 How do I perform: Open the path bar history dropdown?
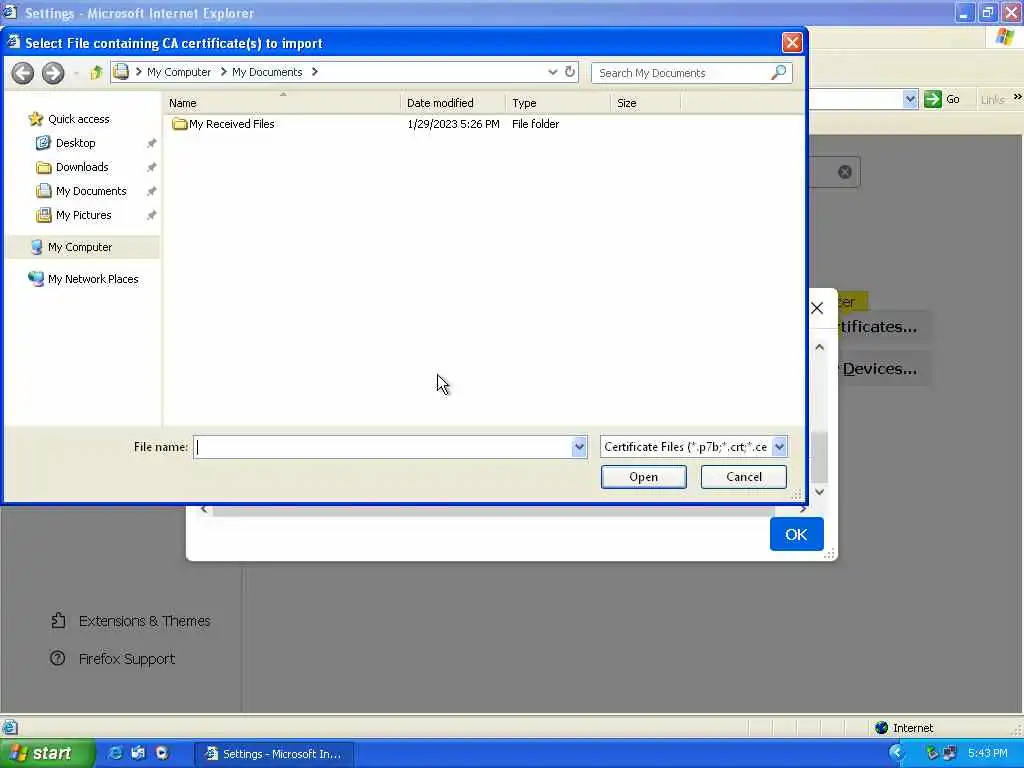(552, 72)
